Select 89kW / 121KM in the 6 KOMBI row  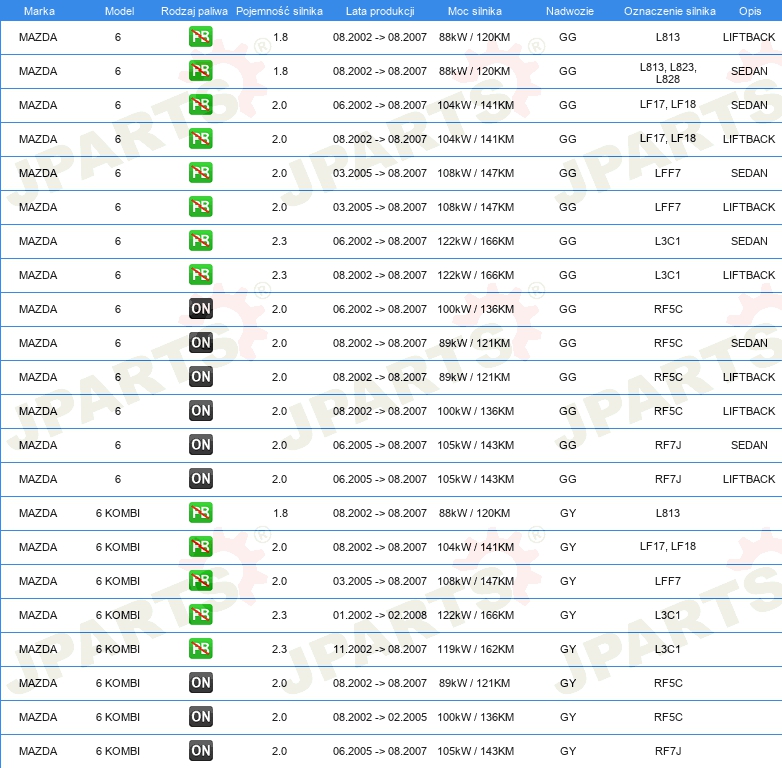click(x=474, y=683)
